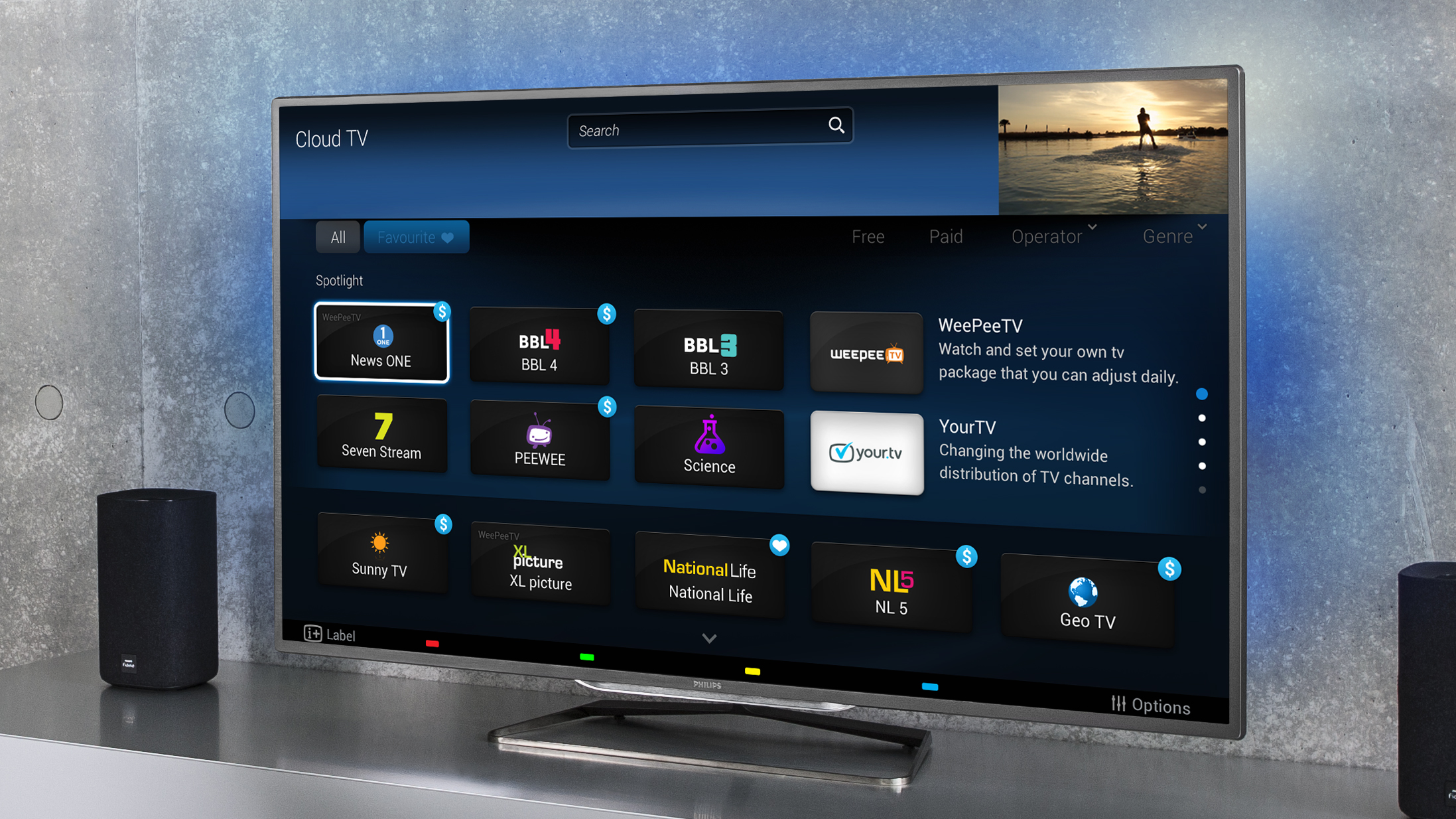Select the BBL 3 channel icon
Viewport: 1456px width, 819px height.
(x=710, y=345)
